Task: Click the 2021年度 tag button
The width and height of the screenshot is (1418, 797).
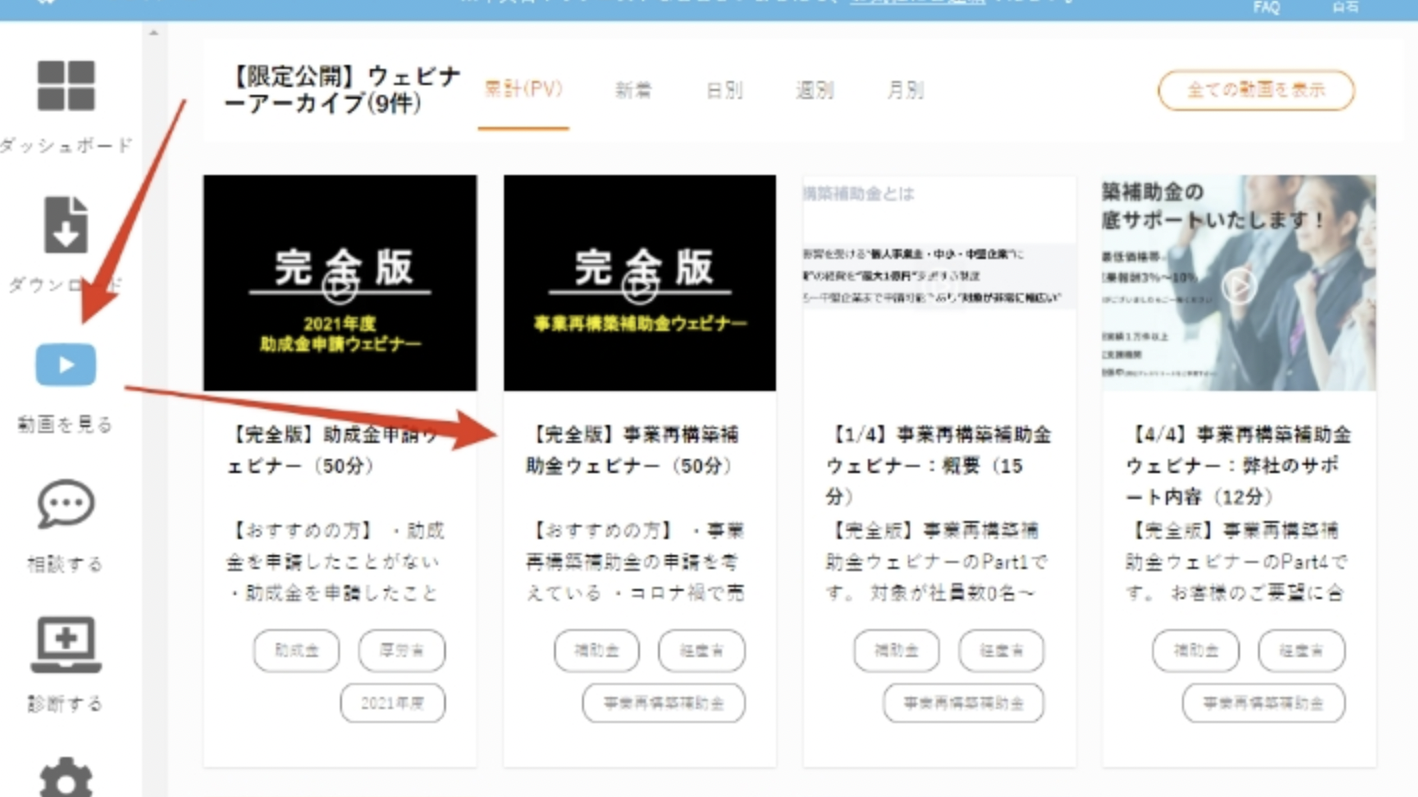Action: (x=392, y=703)
